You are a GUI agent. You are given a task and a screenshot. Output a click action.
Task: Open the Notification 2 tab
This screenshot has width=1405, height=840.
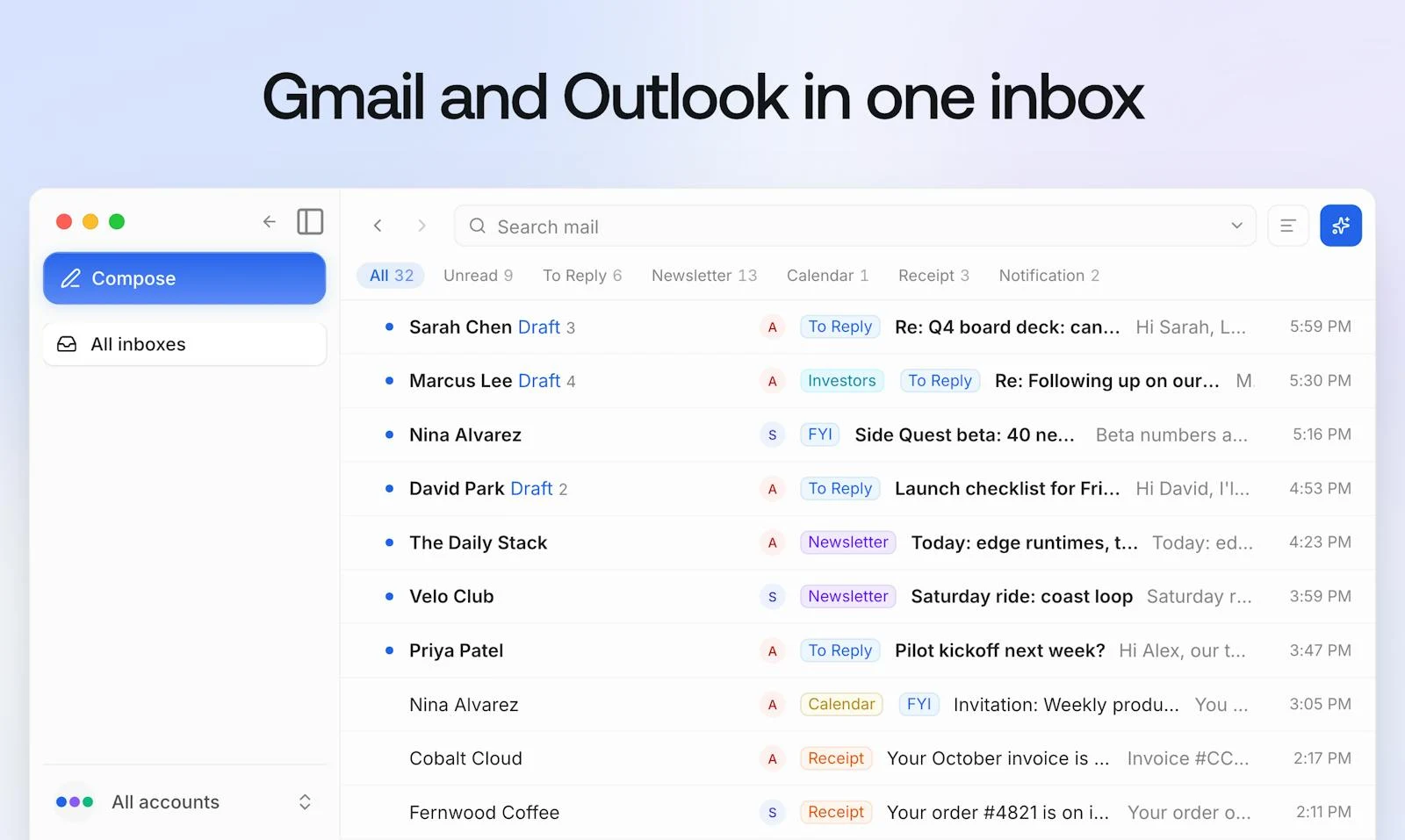[1048, 276]
